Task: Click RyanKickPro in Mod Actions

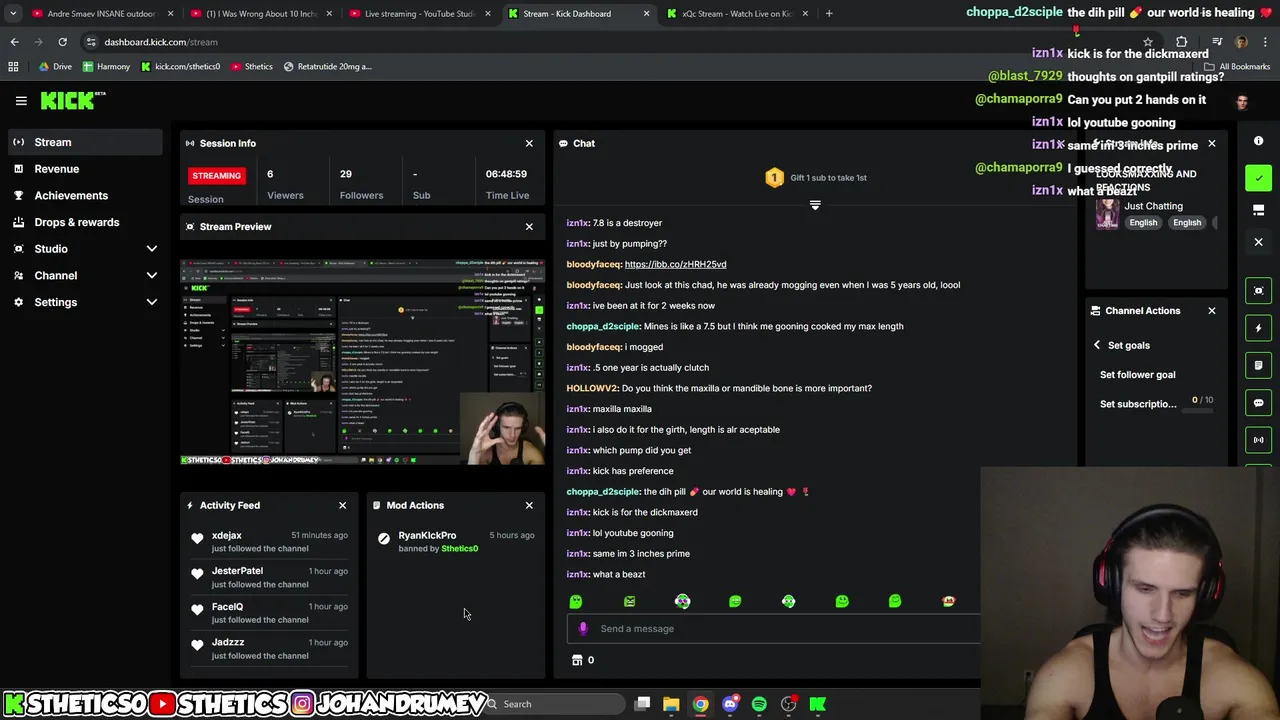Action: pos(427,536)
